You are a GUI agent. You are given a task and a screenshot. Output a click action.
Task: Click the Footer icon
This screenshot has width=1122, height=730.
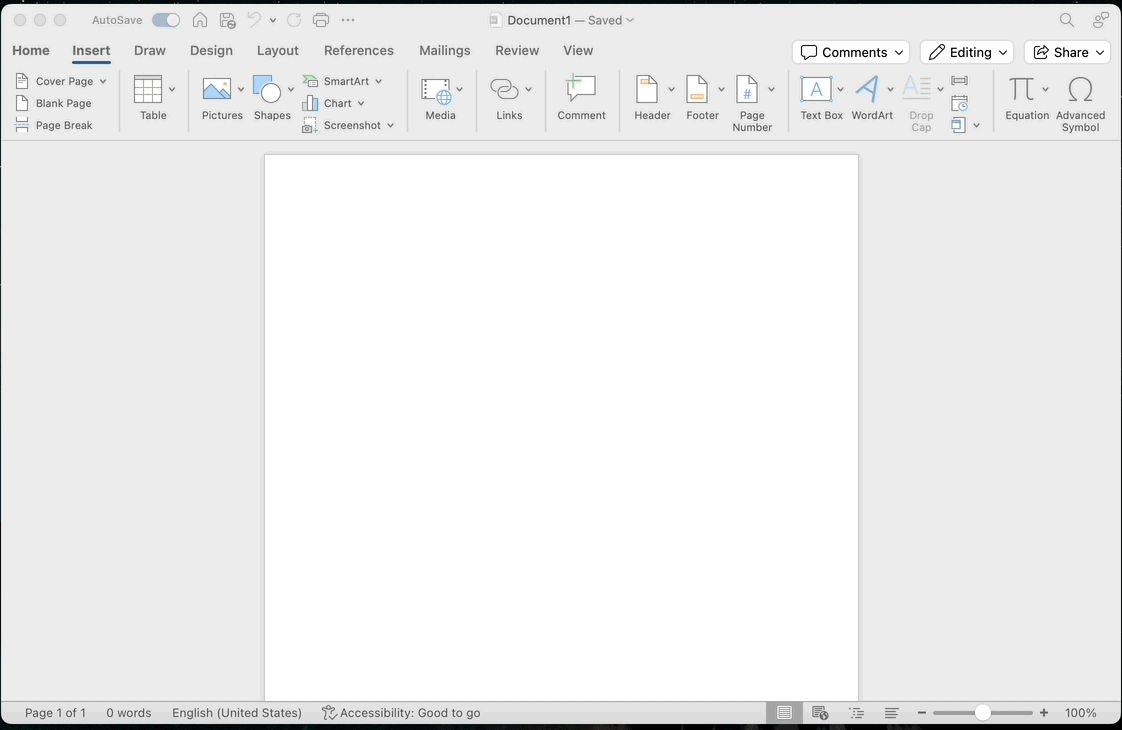pos(697,89)
